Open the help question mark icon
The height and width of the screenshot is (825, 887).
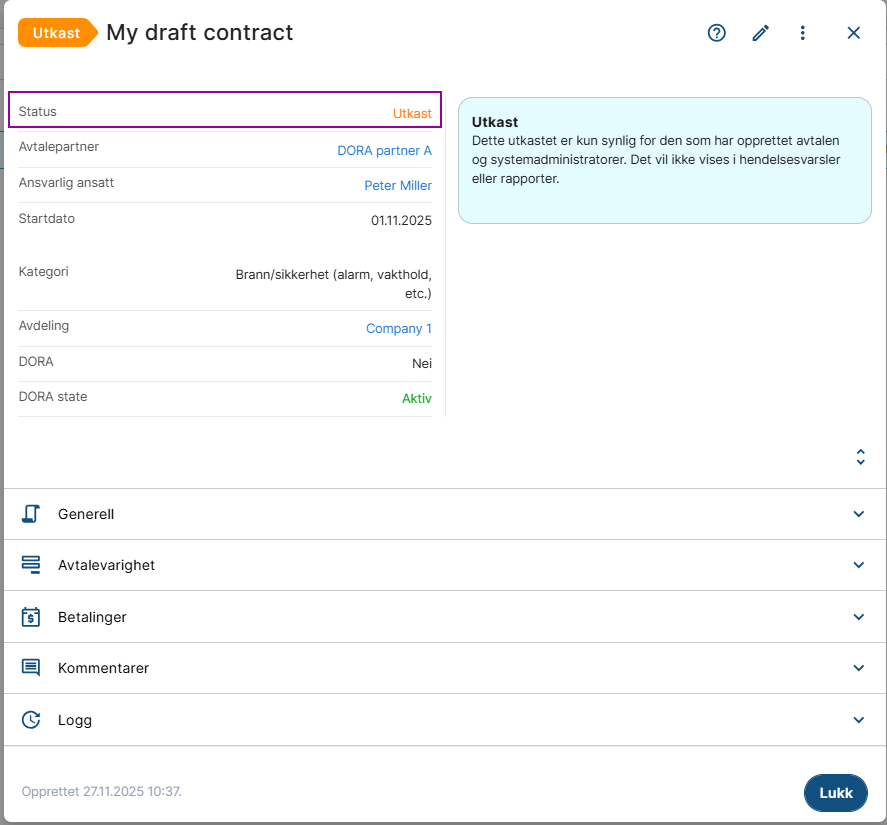[716, 33]
